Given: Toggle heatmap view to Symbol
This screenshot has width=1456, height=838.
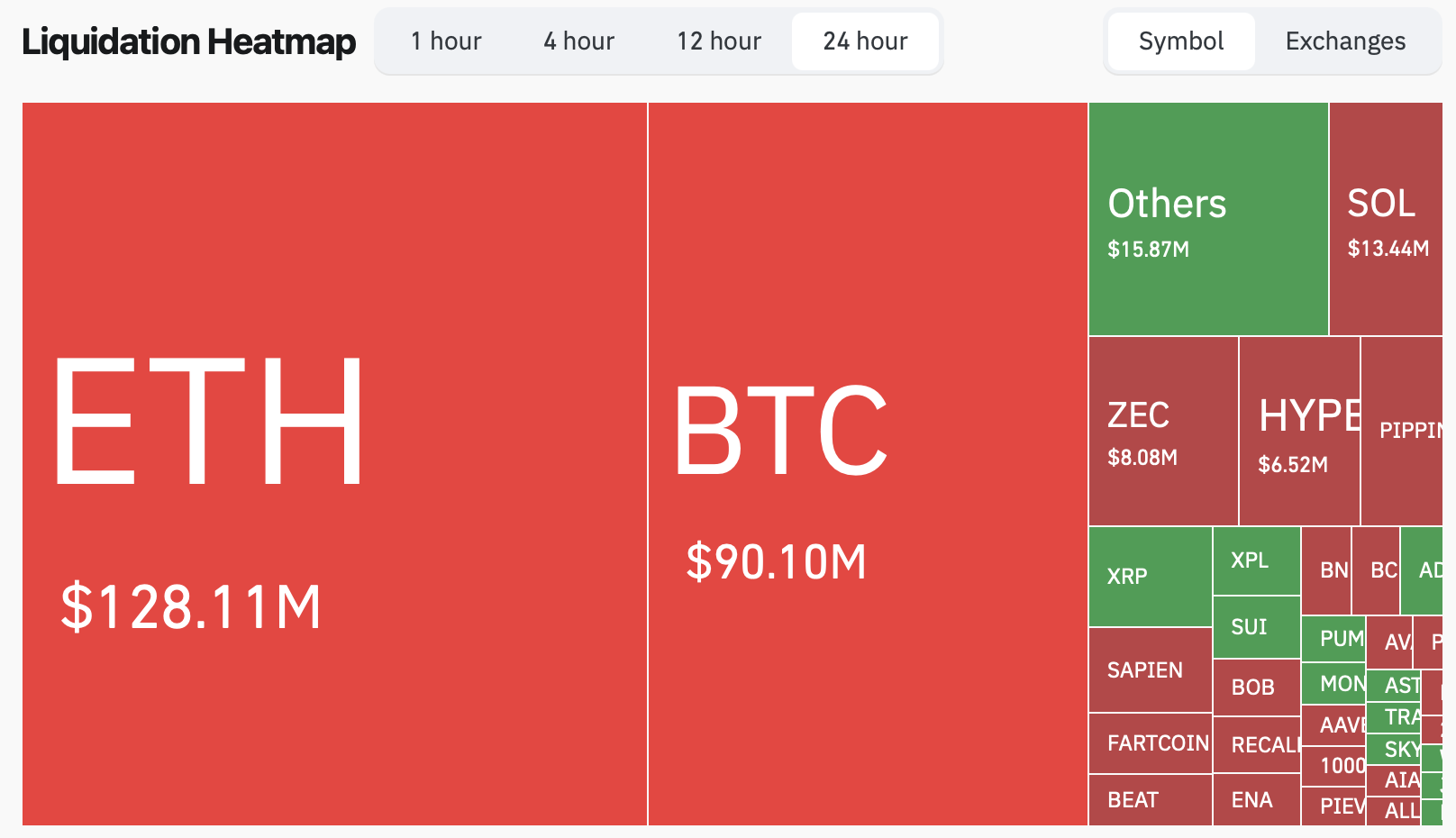Looking at the screenshot, I should (1180, 41).
